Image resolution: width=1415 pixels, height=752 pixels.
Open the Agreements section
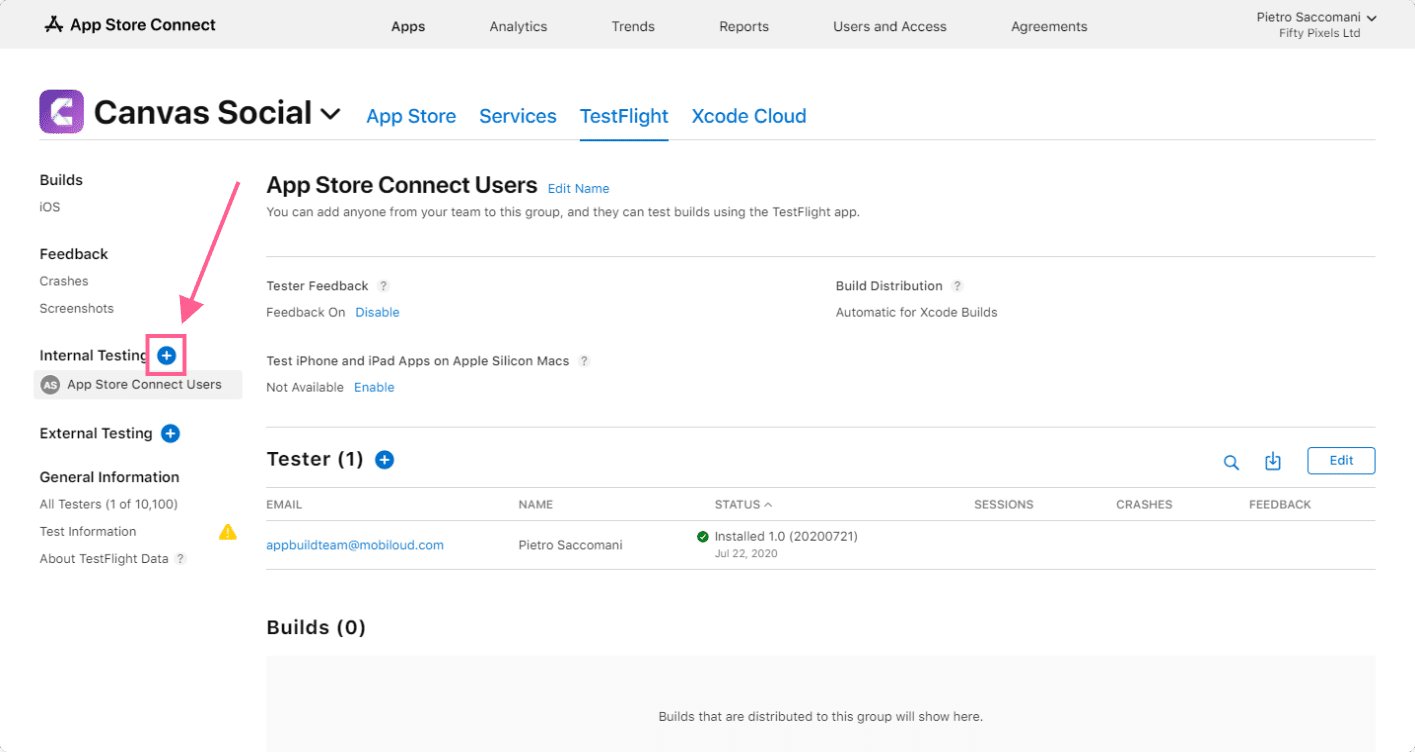pos(1049,27)
